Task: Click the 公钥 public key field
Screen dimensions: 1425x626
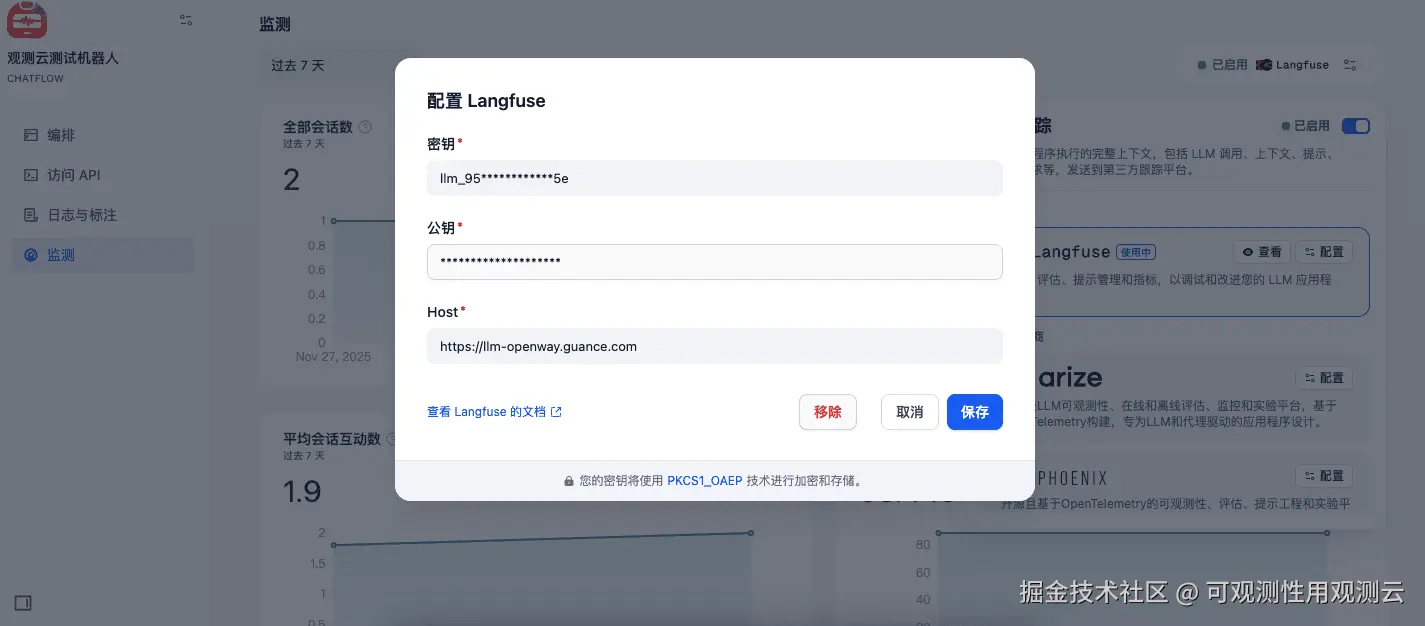Action: click(x=714, y=262)
